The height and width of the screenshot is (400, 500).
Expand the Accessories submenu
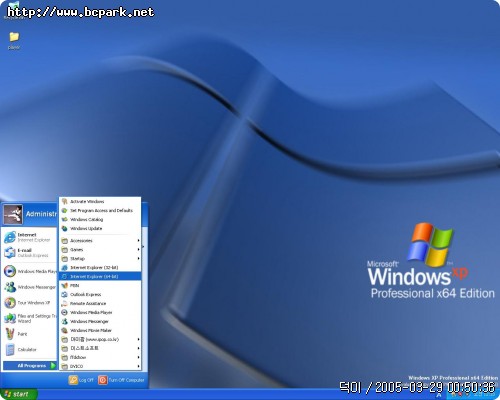100,241
